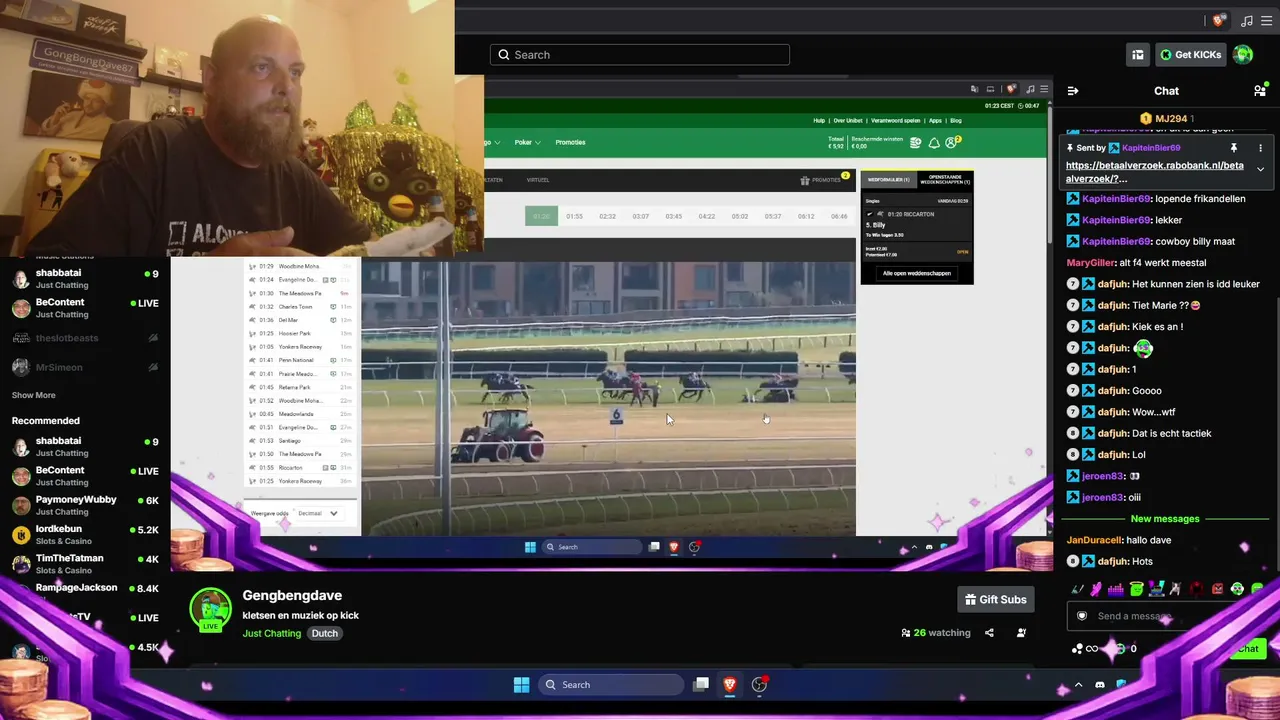The image size is (1280, 720).
Task: Jump to New messages in chat
Action: click(x=1165, y=519)
